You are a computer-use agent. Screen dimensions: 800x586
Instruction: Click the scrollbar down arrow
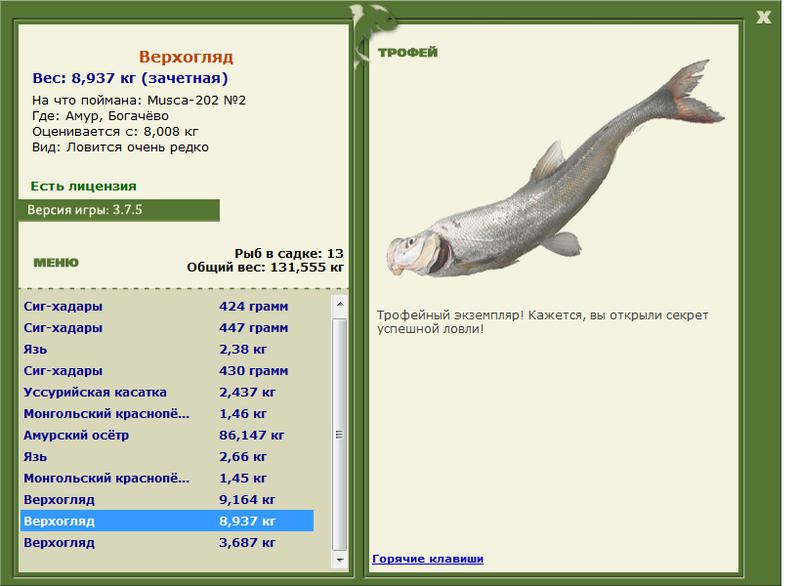pyautogui.click(x=340, y=560)
